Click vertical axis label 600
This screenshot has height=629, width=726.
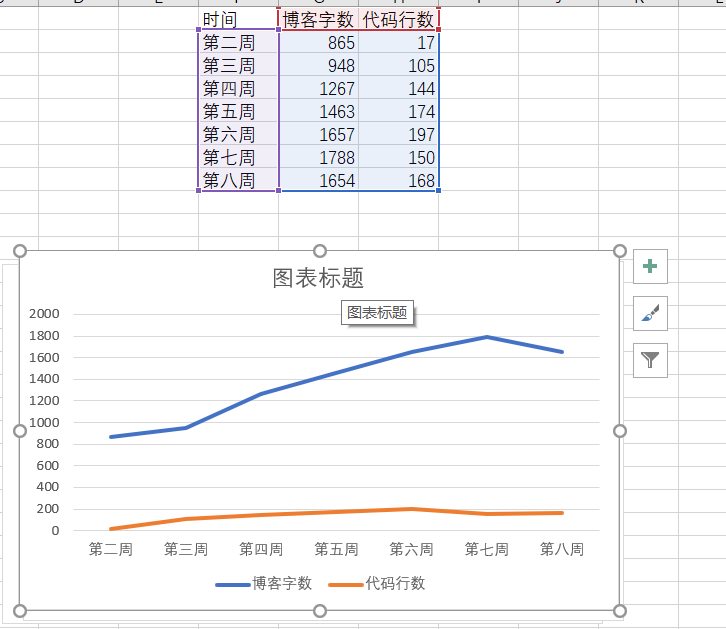point(48,466)
